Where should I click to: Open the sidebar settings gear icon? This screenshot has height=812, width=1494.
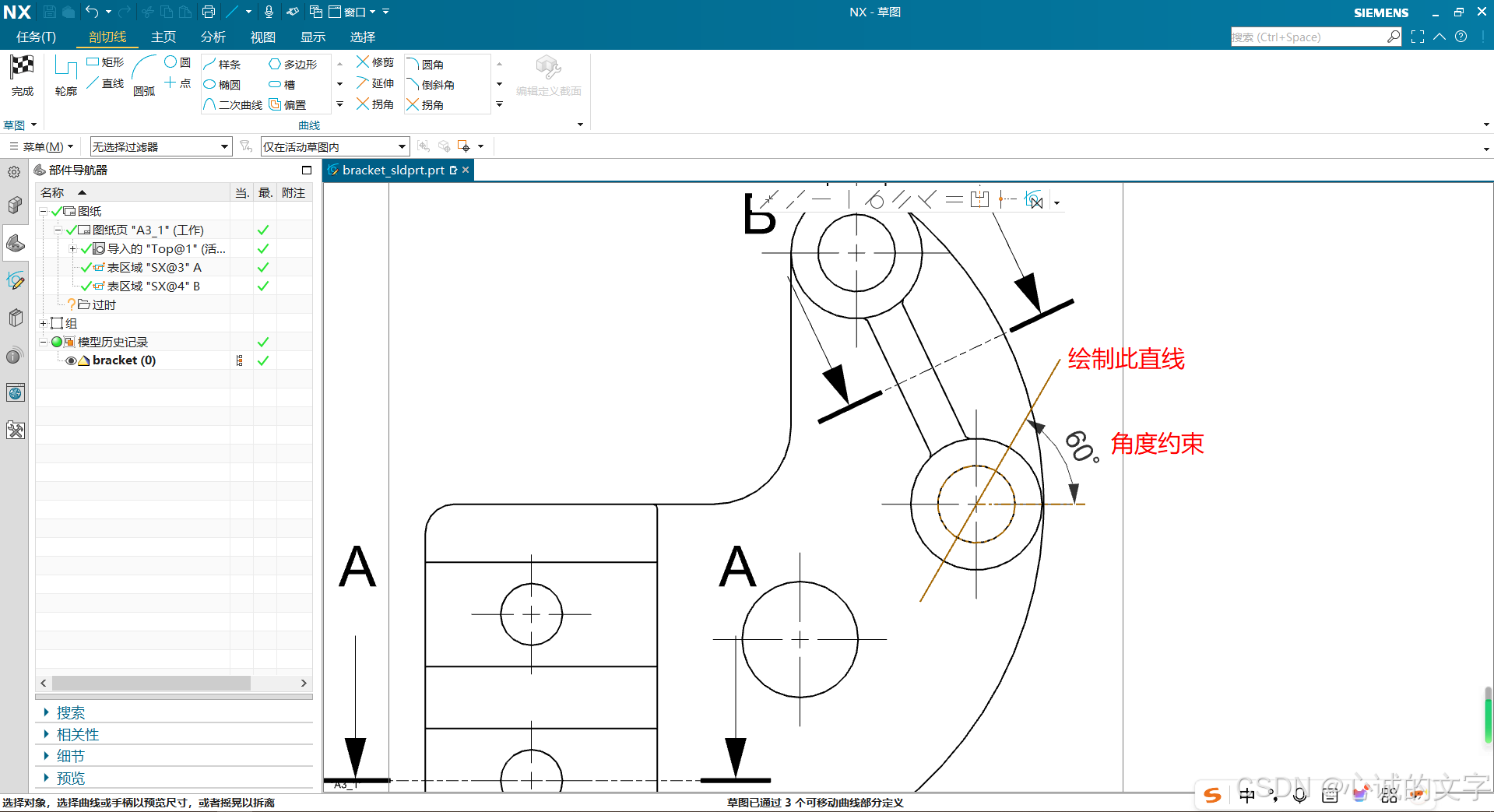pos(14,172)
